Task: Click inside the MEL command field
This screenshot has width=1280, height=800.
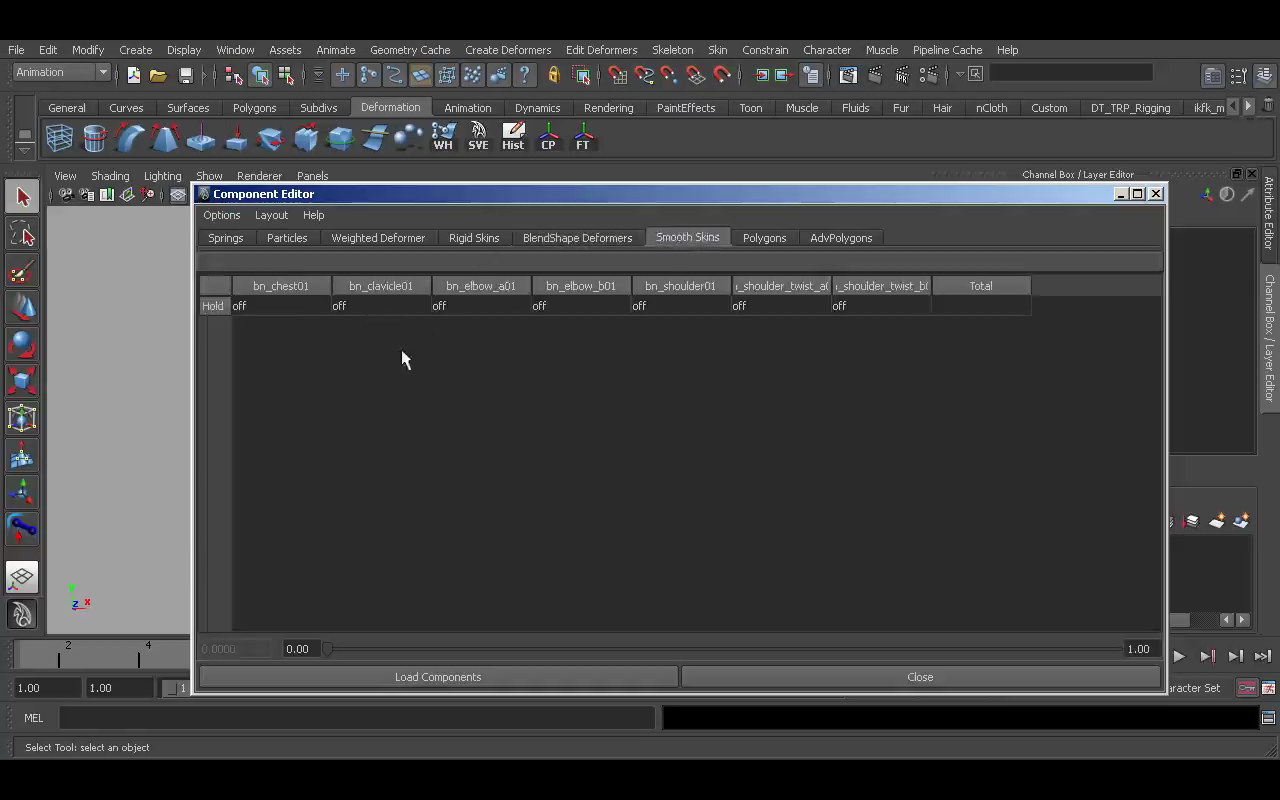Action: click(x=350, y=717)
